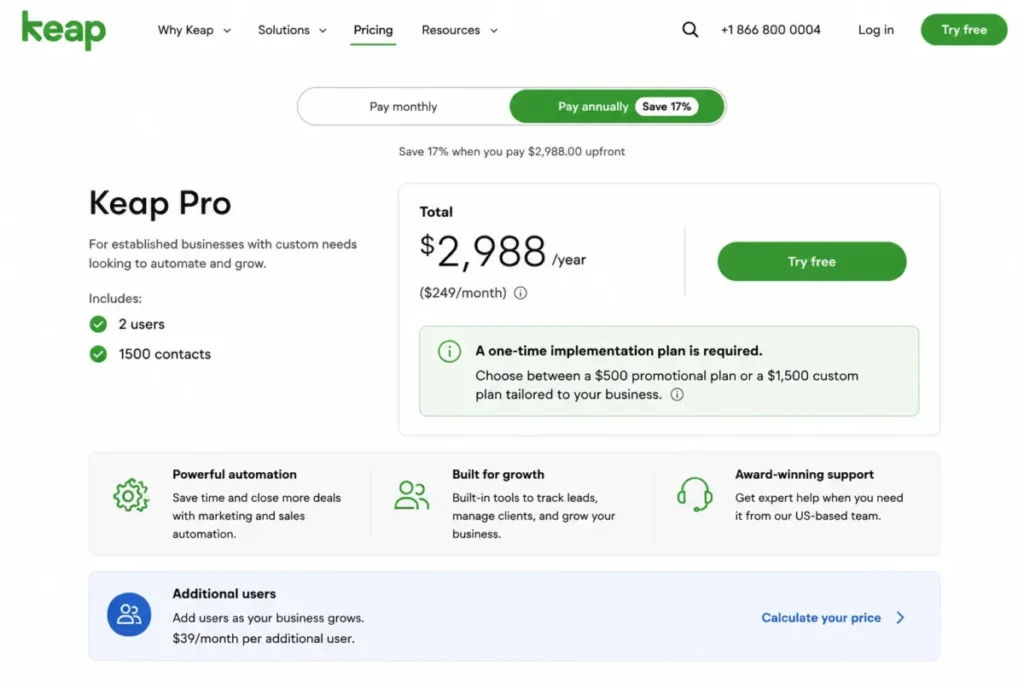
Task: Click the Powerful automation gear icon
Action: coord(131,496)
